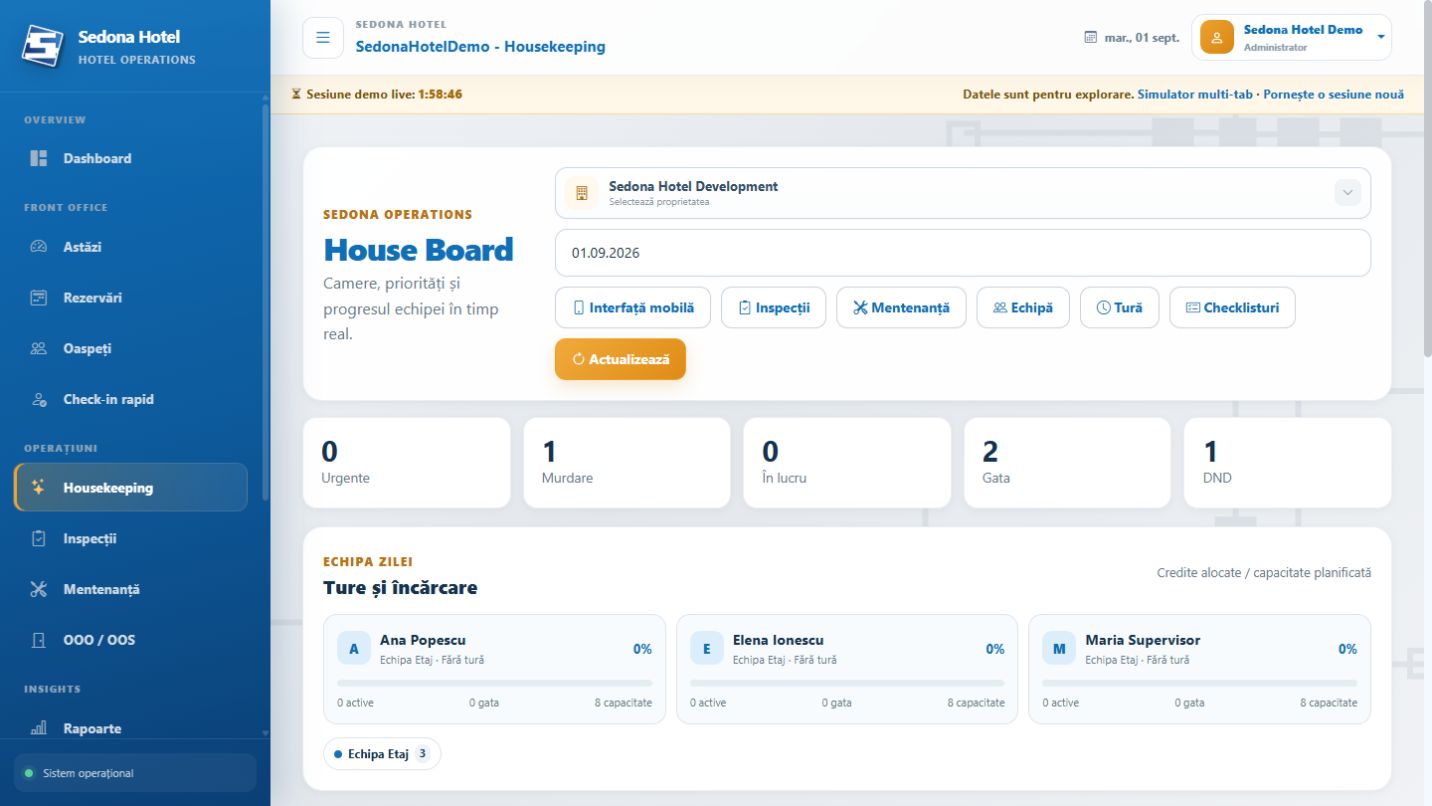This screenshot has width=1432, height=806.
Task: Click the Astăzi gauge icon
Action: 39,247
